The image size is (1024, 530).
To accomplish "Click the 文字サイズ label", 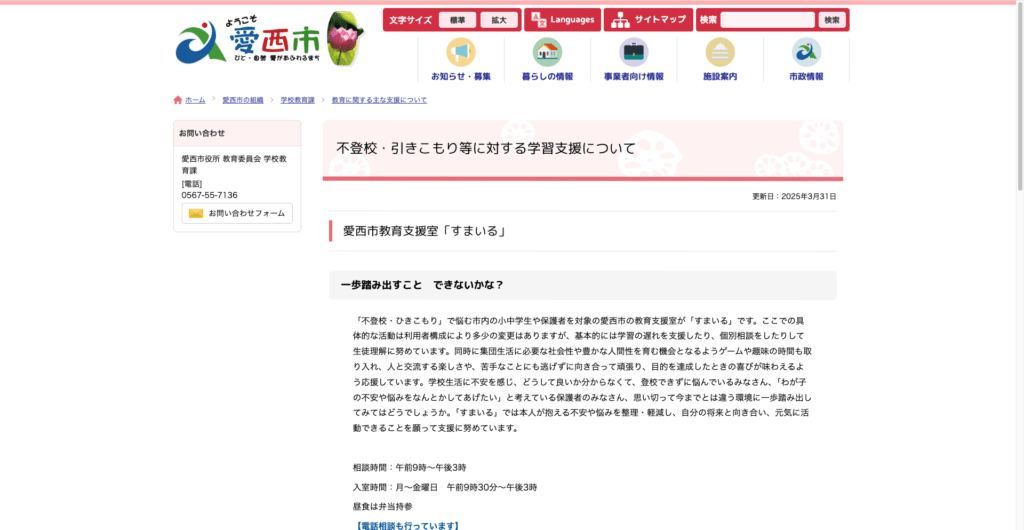I will tap(411, 20).
